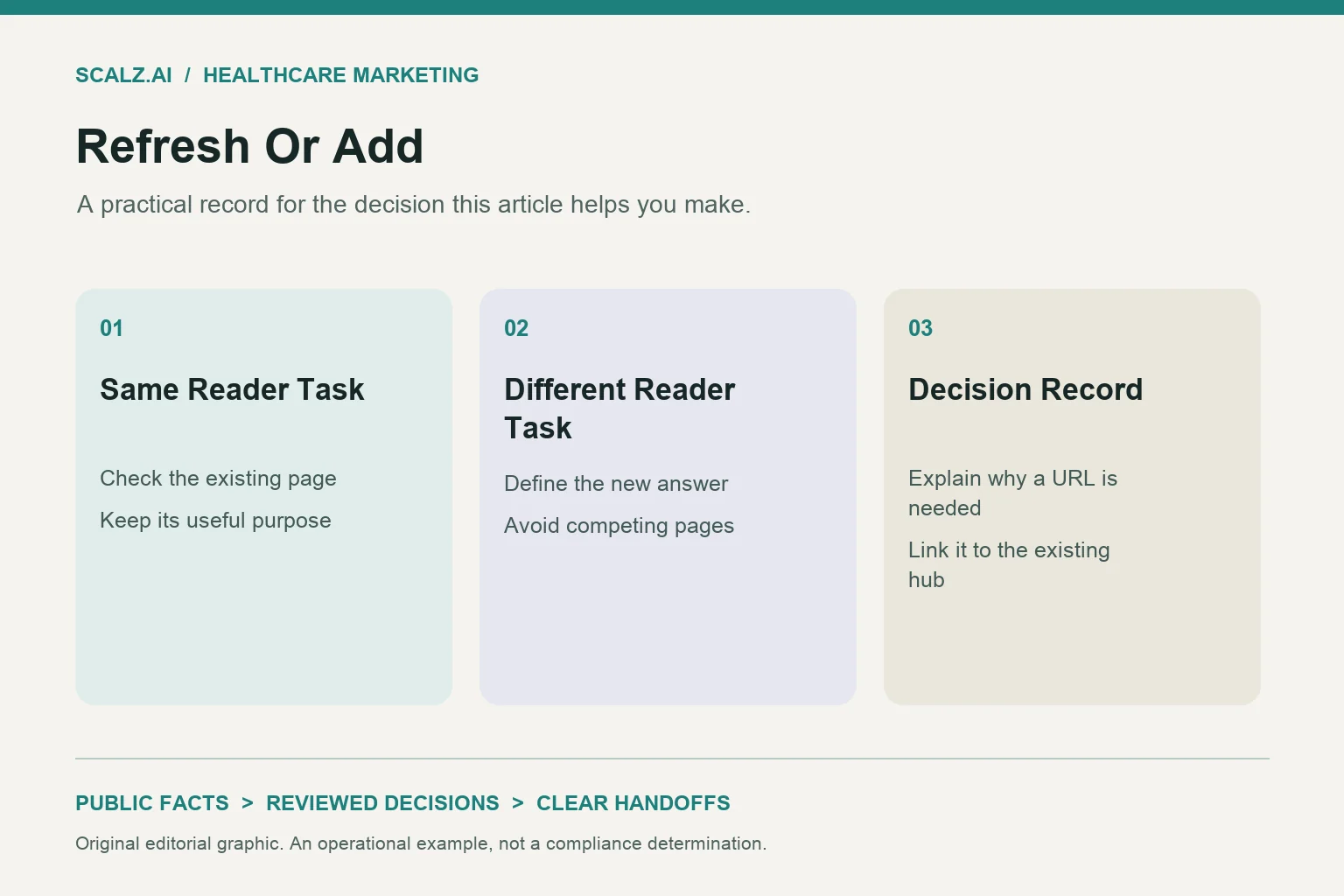Click the CLEAR HANDOFFS footer label
Image resolution: width=1344 pixels, height=896 pixels.
(633, 803)
